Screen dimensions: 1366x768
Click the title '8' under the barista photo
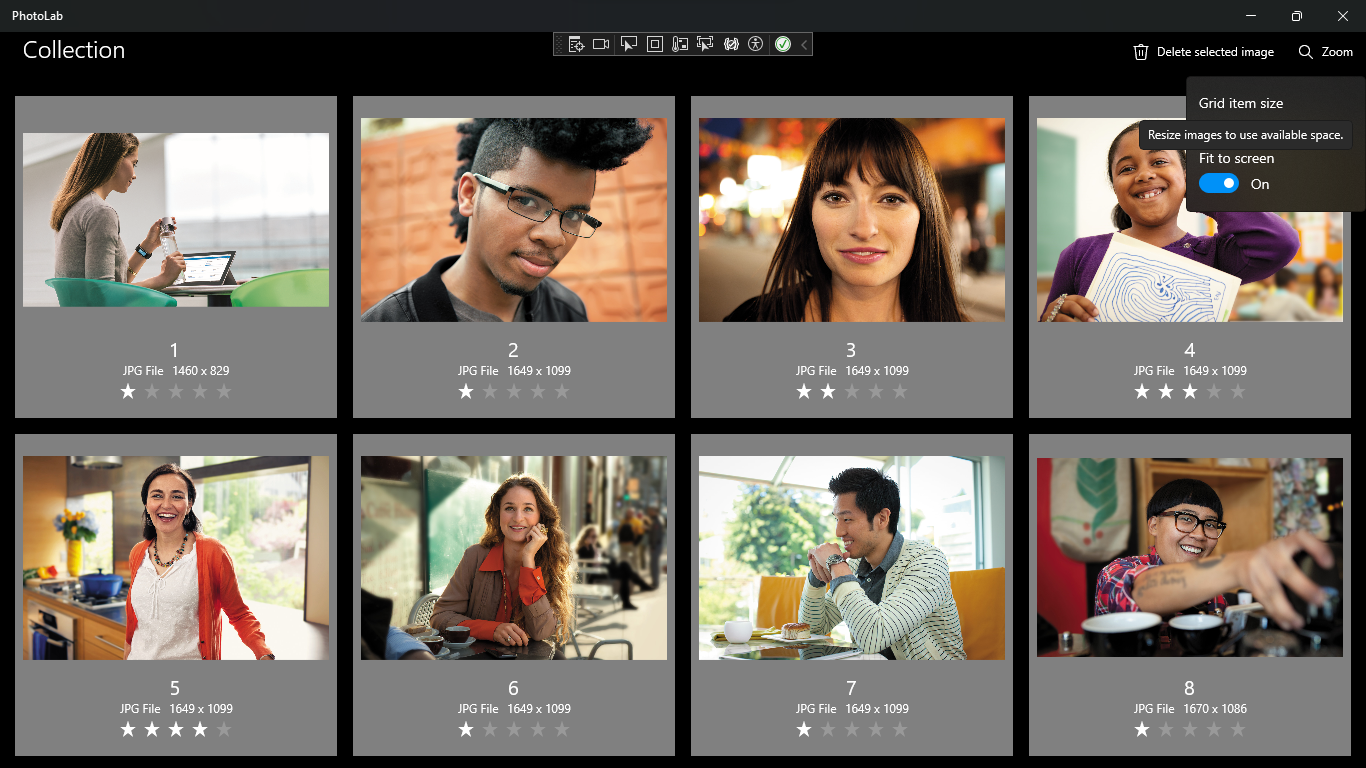[1189, 688]
